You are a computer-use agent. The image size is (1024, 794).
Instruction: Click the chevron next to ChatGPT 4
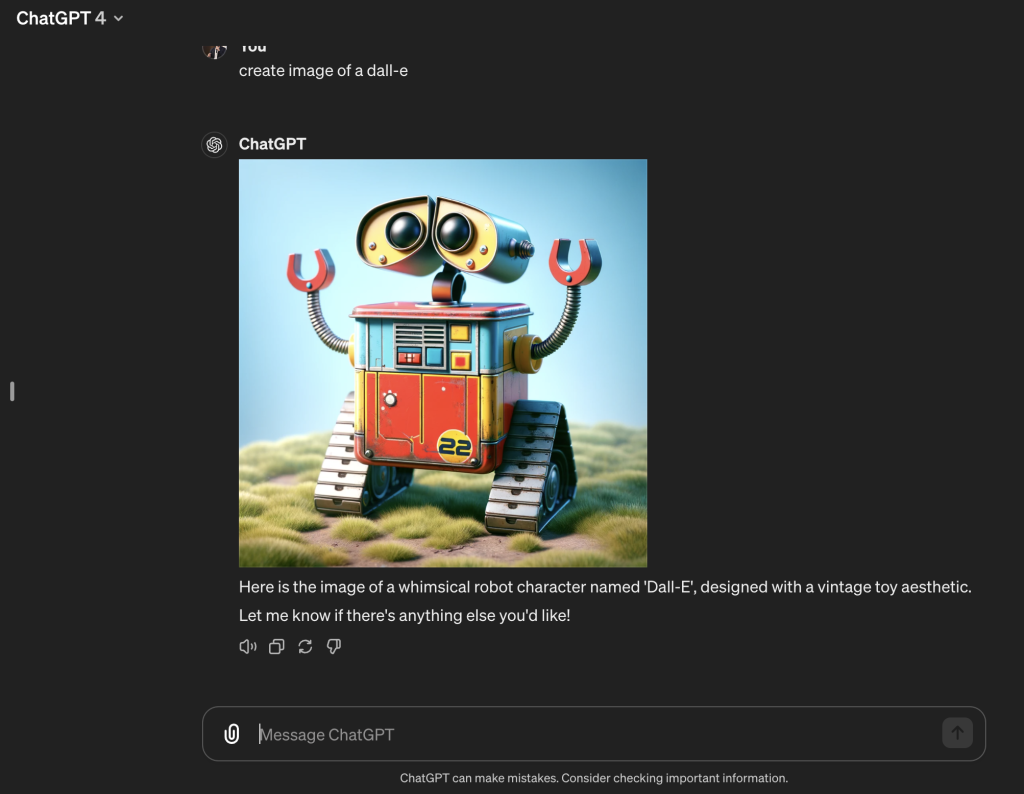(119, 19)
